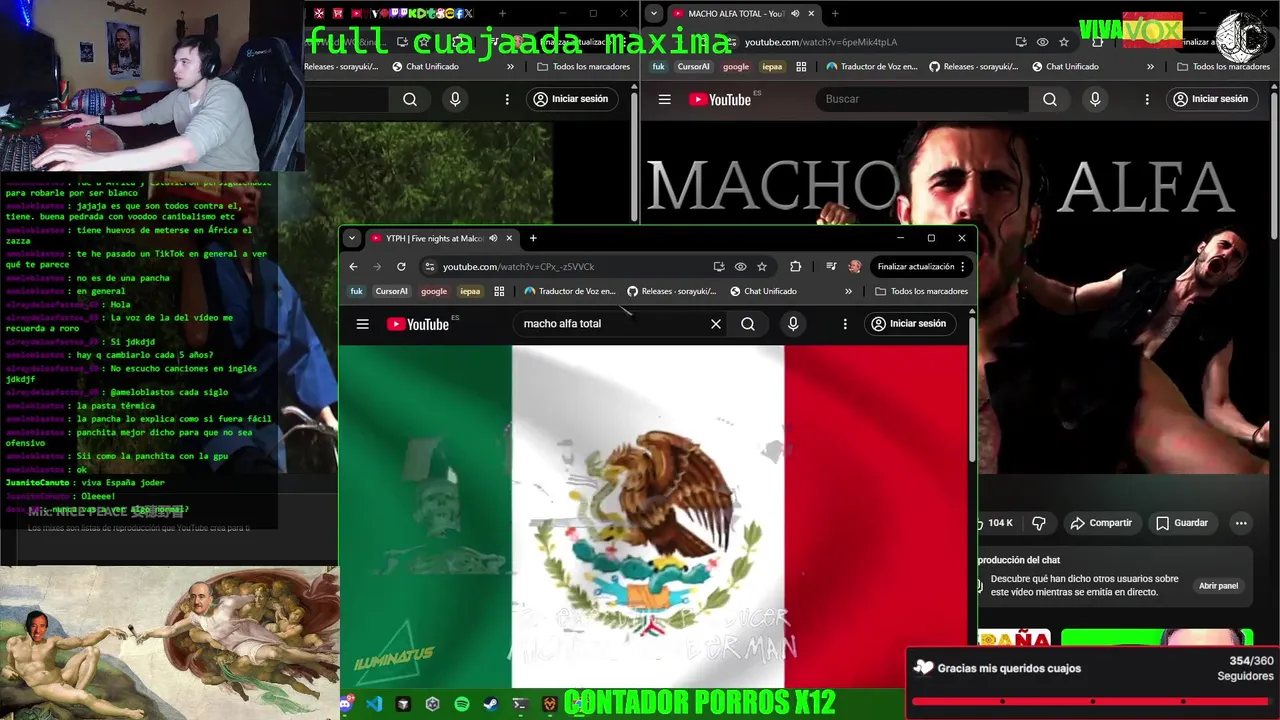Click 'Guardar' button under MACHO ALFA video
The image size is (1280, 720).
(1181, 523)
